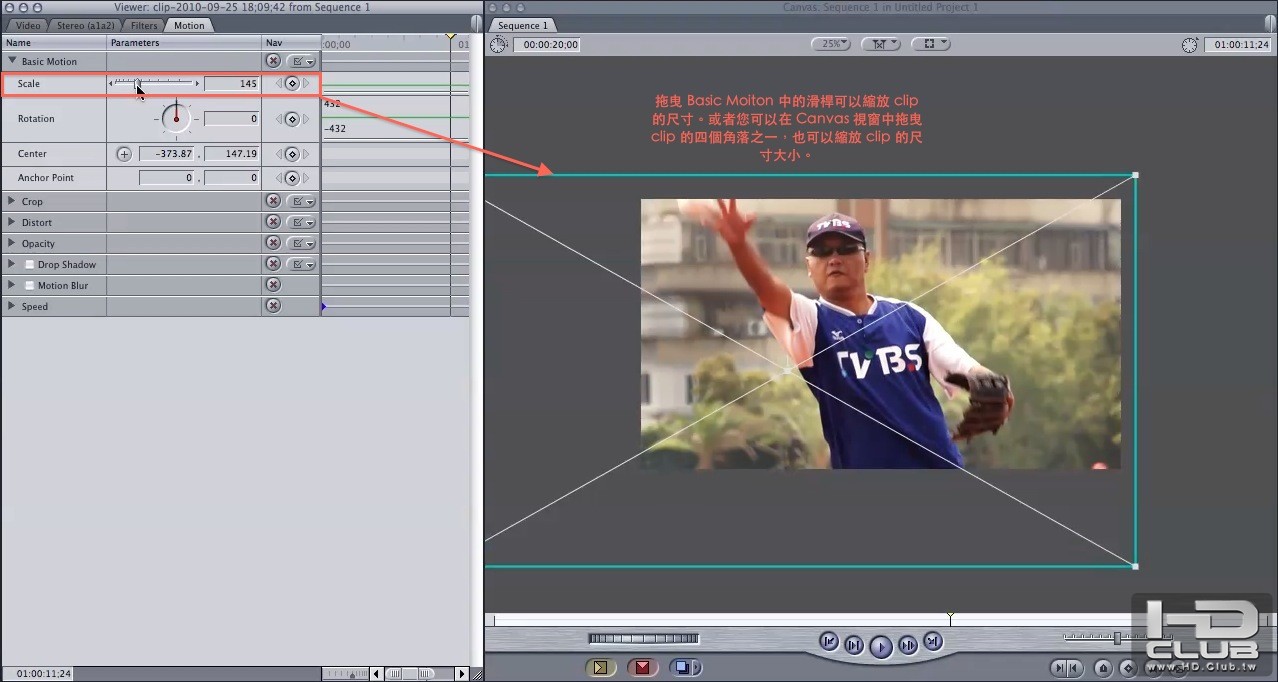
Task: Click the Canvas insert edit yellow button
Action: coord(600,667)
